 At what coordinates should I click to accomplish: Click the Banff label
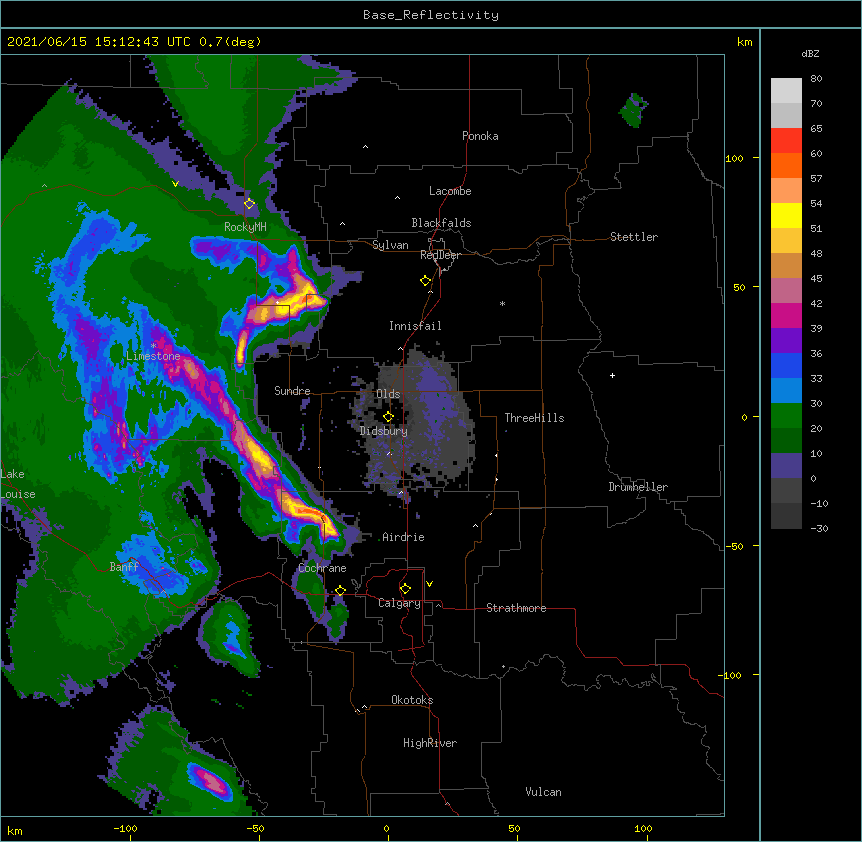(x=124, y=567)
